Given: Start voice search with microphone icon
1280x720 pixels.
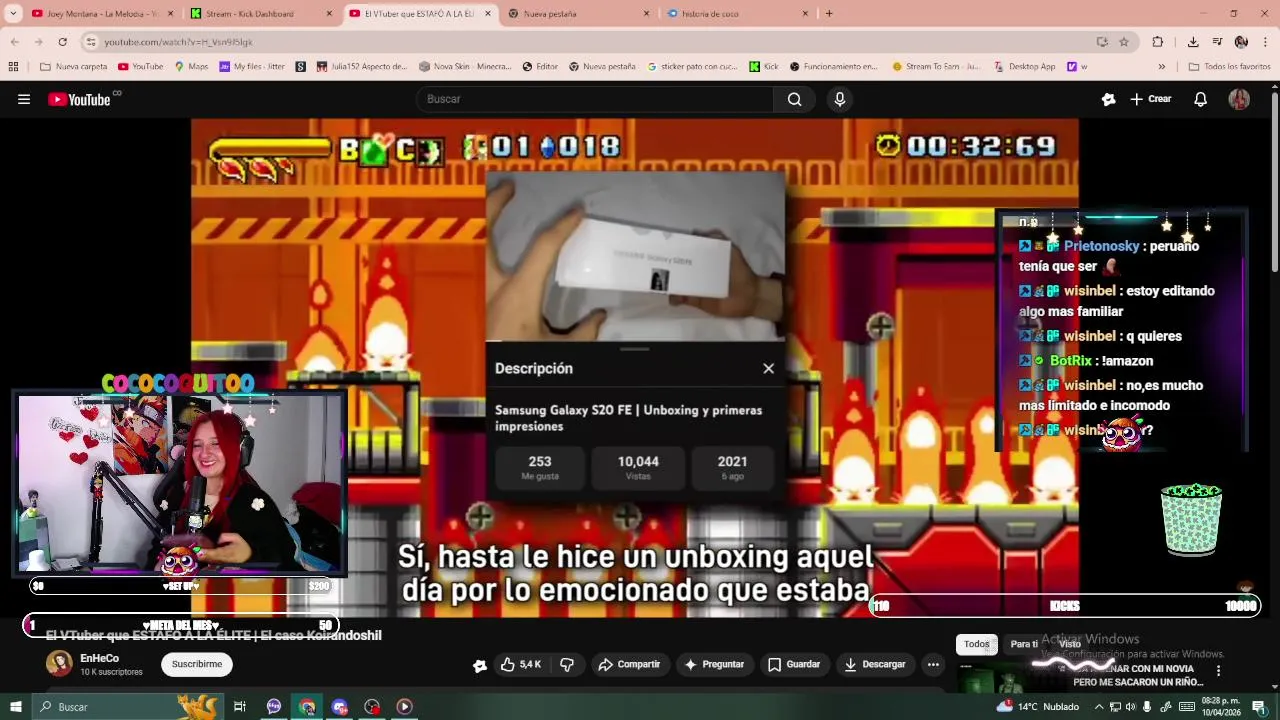Looking at the screenshot, I should coord(840,99).
